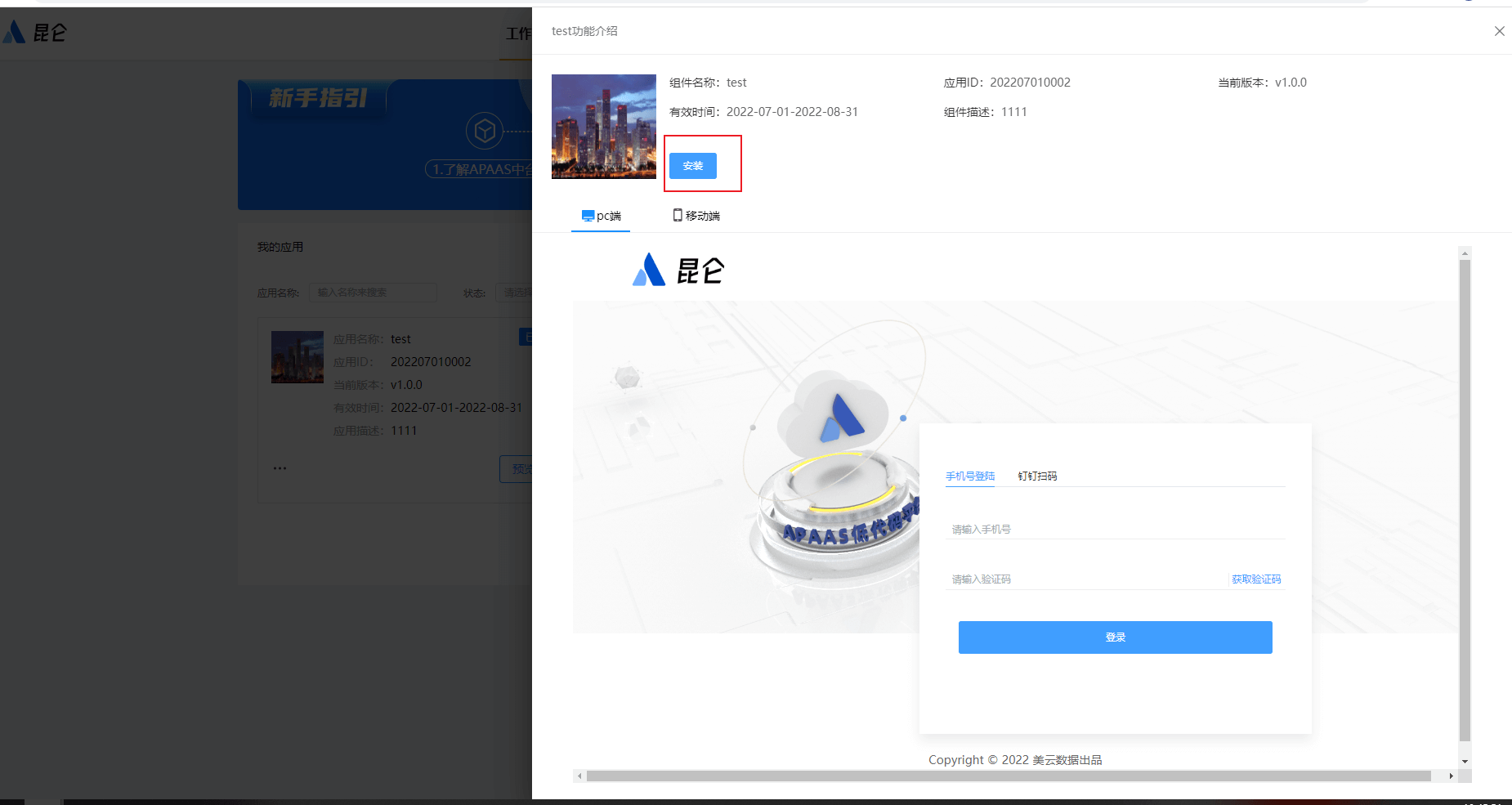Click the 应用ID: 202207010002 text in drawer
Image resolution: width=1512 pixels, height=805 pixels.
[x=1007, y=83]
